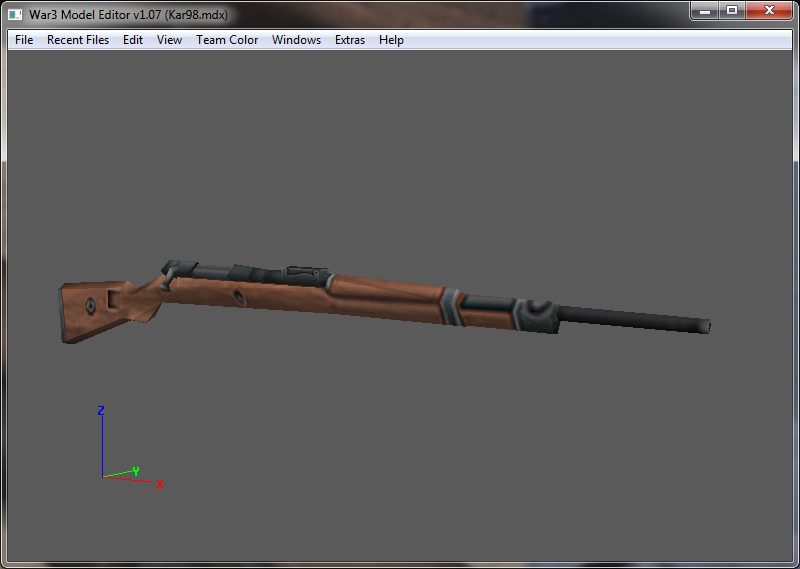Open the View menu

(x=169, y=40)
